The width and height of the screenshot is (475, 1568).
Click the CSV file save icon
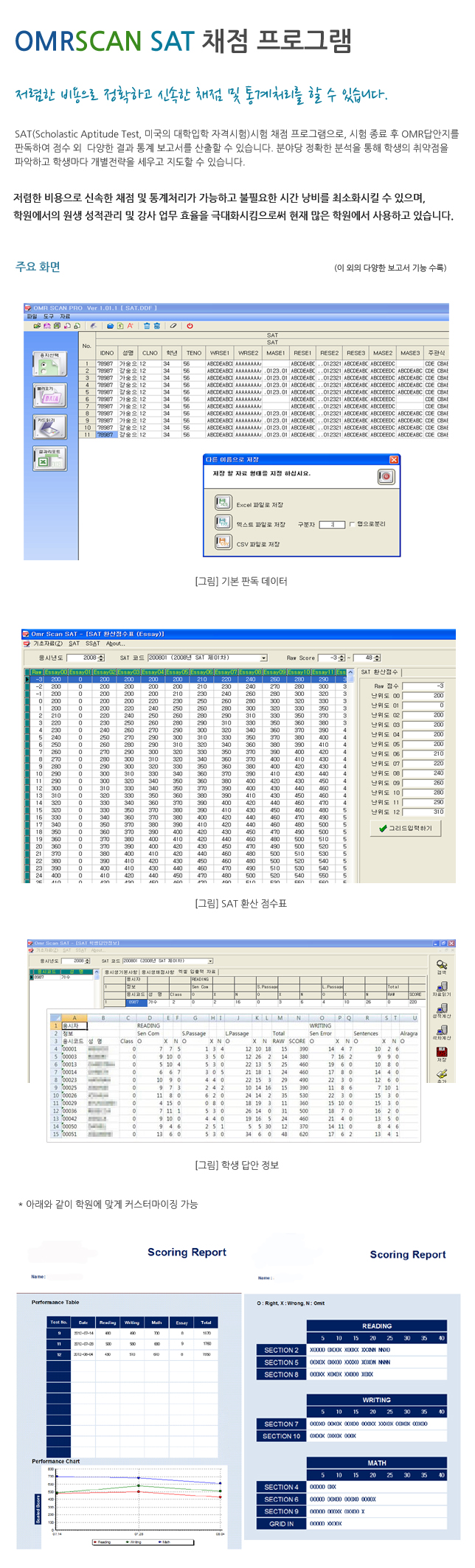[x=223, y=543]
